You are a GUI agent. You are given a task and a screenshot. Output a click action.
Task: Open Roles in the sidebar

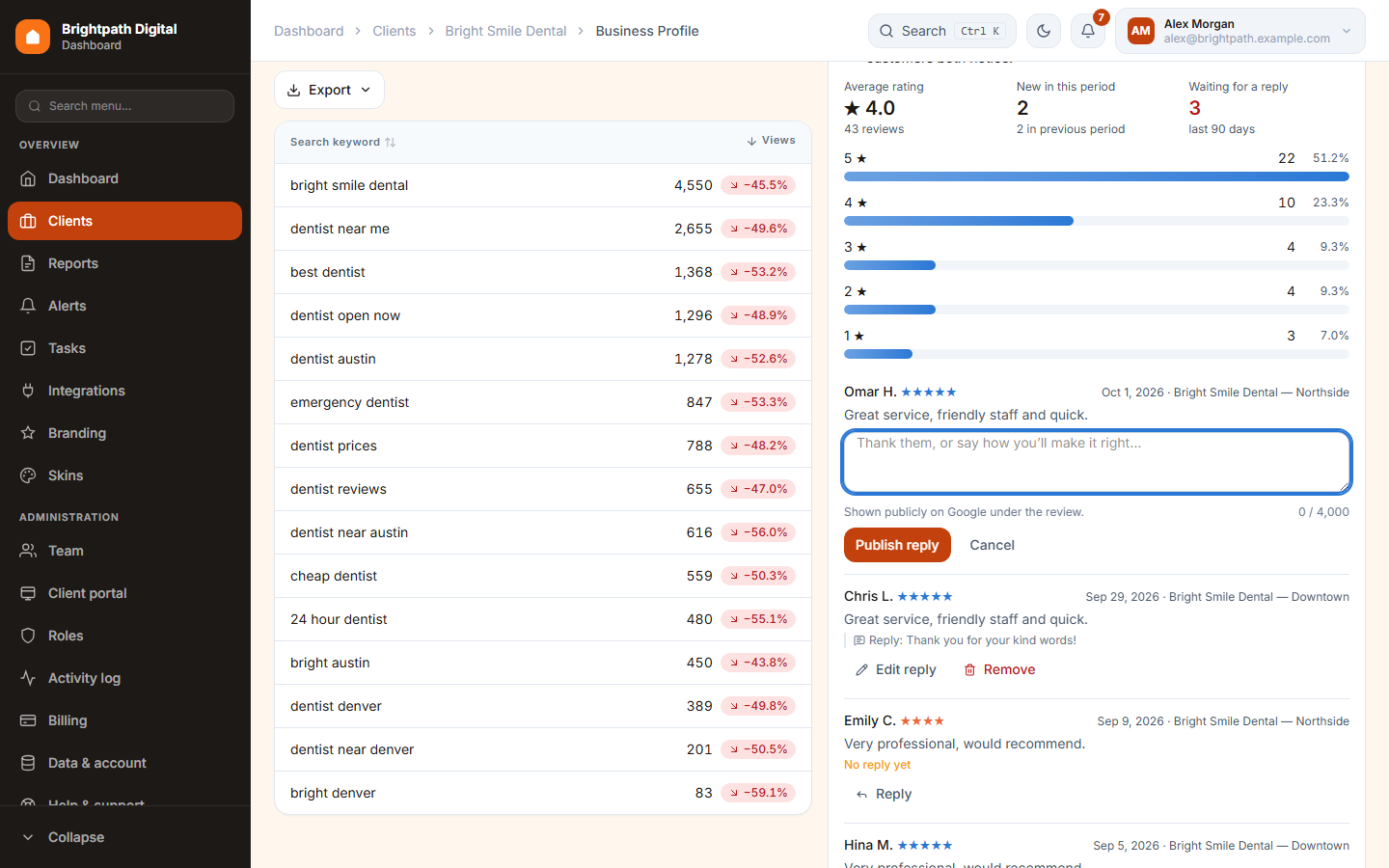pyautogui.click(x=124, y=636)
